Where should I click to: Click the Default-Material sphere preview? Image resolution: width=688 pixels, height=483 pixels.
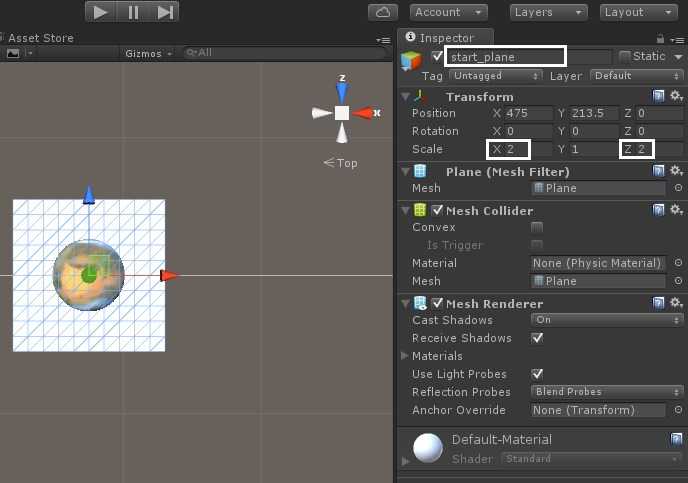(x=427, y=448)
